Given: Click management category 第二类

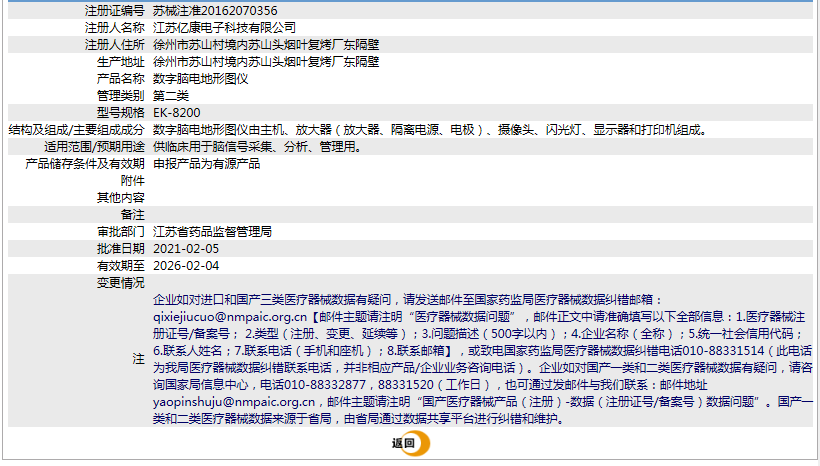Looking at the screenshot, I should [x=170, y=96].
